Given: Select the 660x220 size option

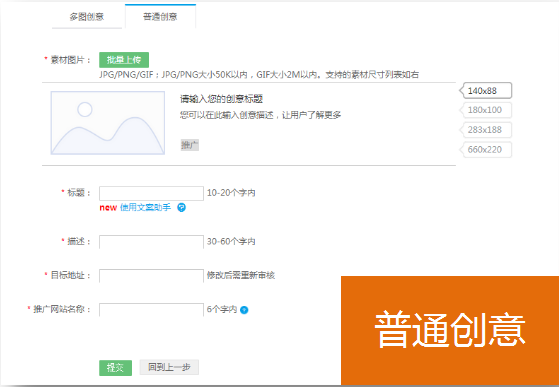Looking at the screenshot, I should point(486,150).
